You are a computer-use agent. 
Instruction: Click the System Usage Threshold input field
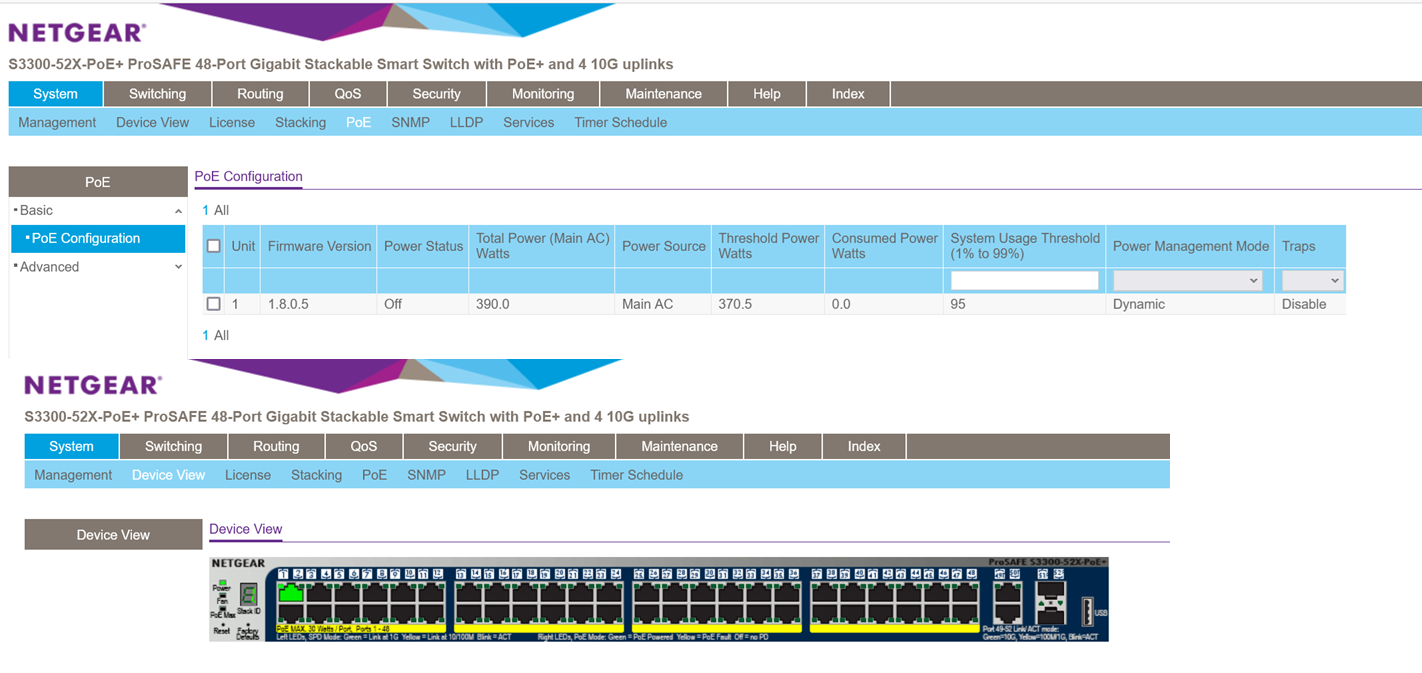pyautogui.click(x=1024, y=281)
